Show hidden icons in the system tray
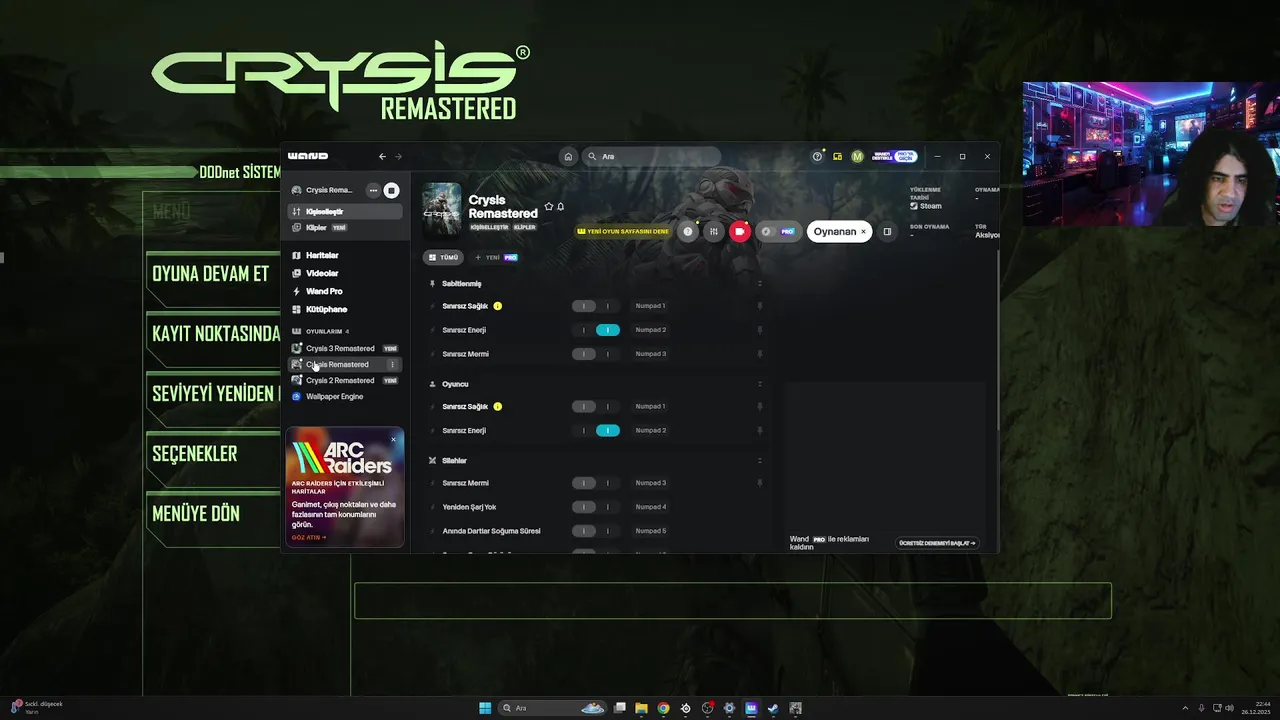 coord(1185,708)
